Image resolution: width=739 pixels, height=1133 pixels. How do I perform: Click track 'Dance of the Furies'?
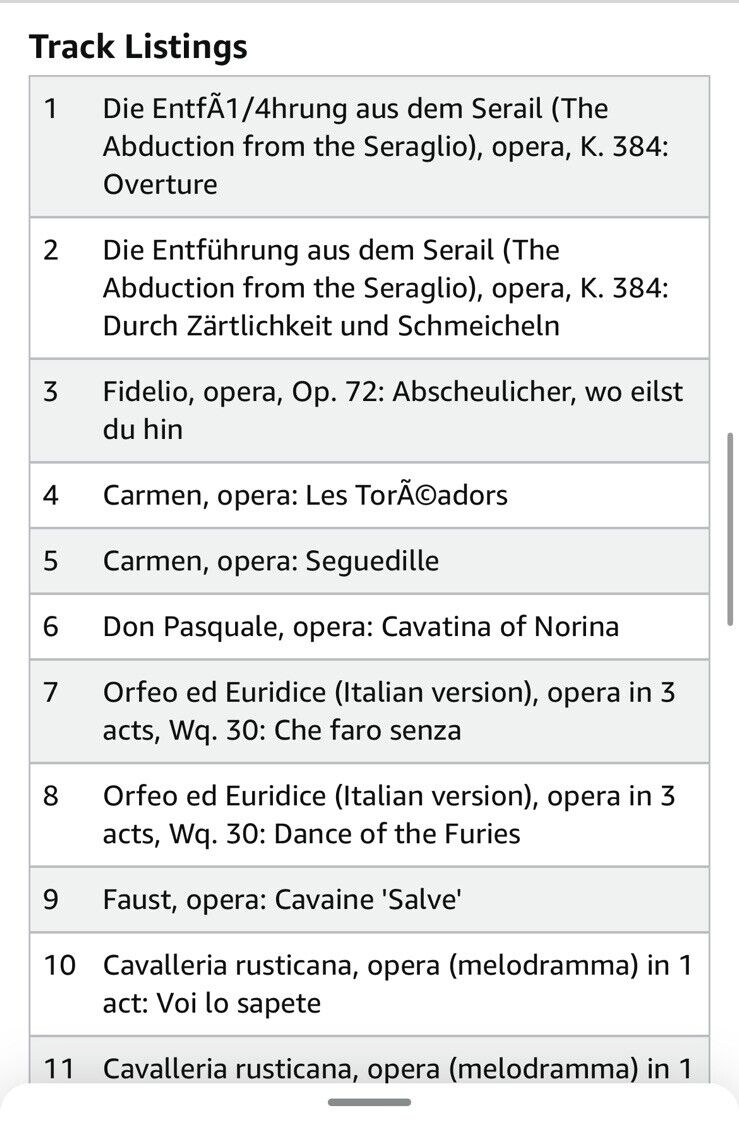point(388,815)
